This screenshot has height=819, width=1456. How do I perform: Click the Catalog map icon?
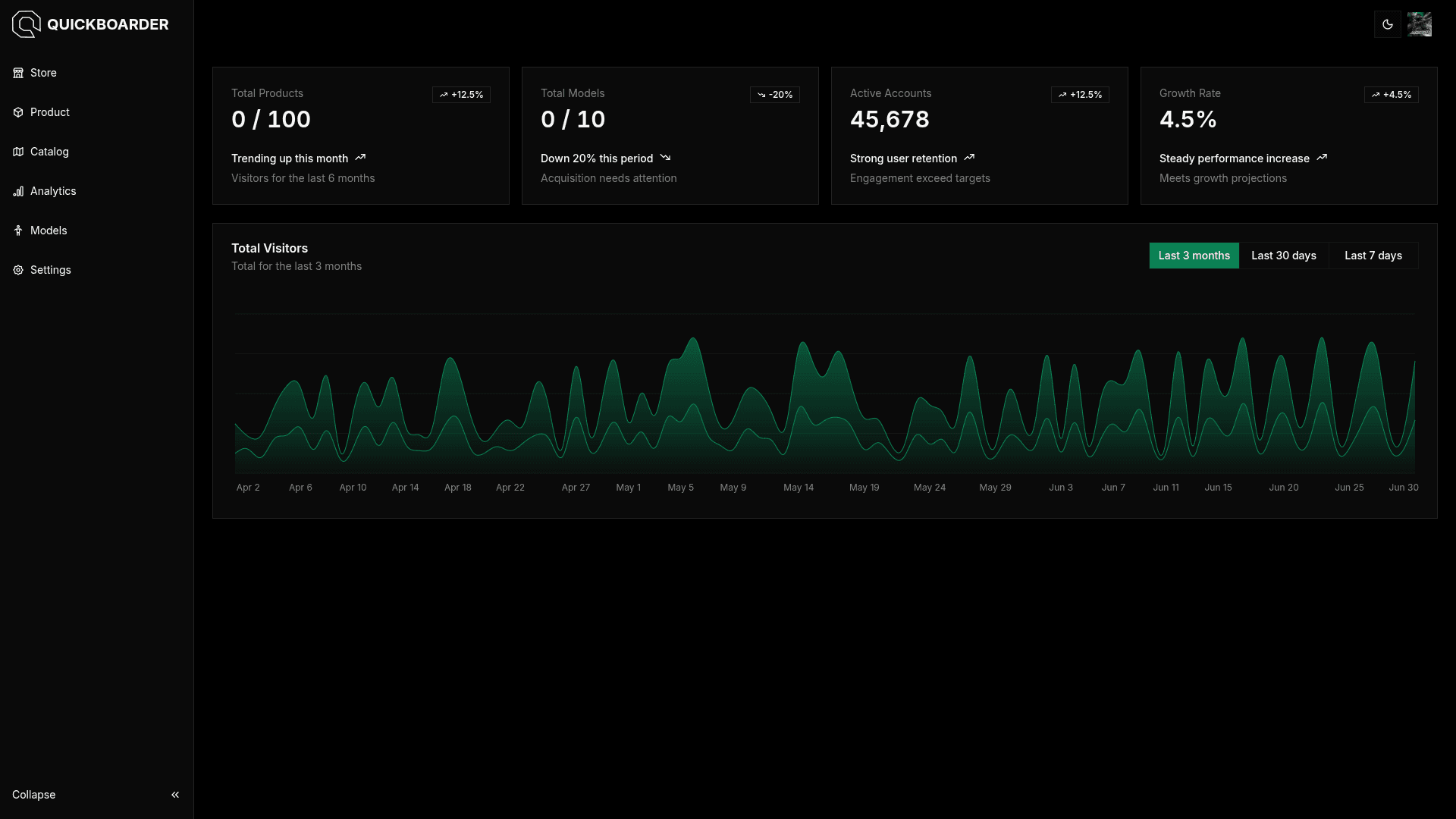18,152
